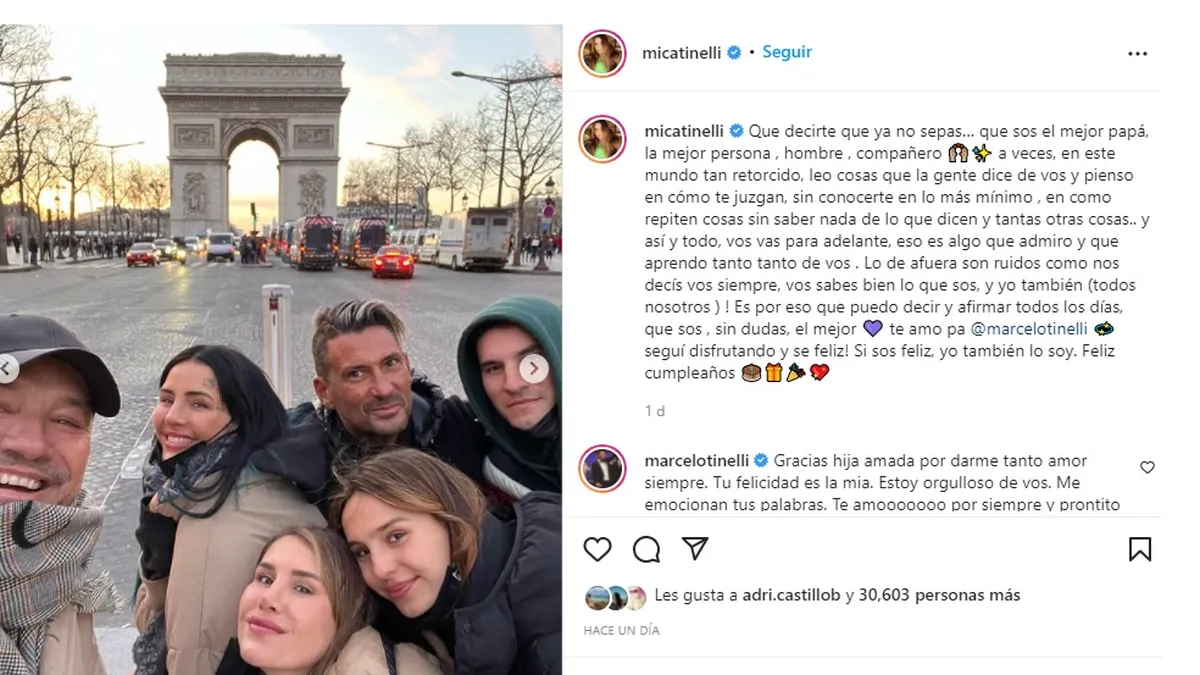This screenshot has width=1200, height=675.
Task: Like marcelotinelli's comment with small heart
Action: pyautogui.click(x=1147, y=467)
